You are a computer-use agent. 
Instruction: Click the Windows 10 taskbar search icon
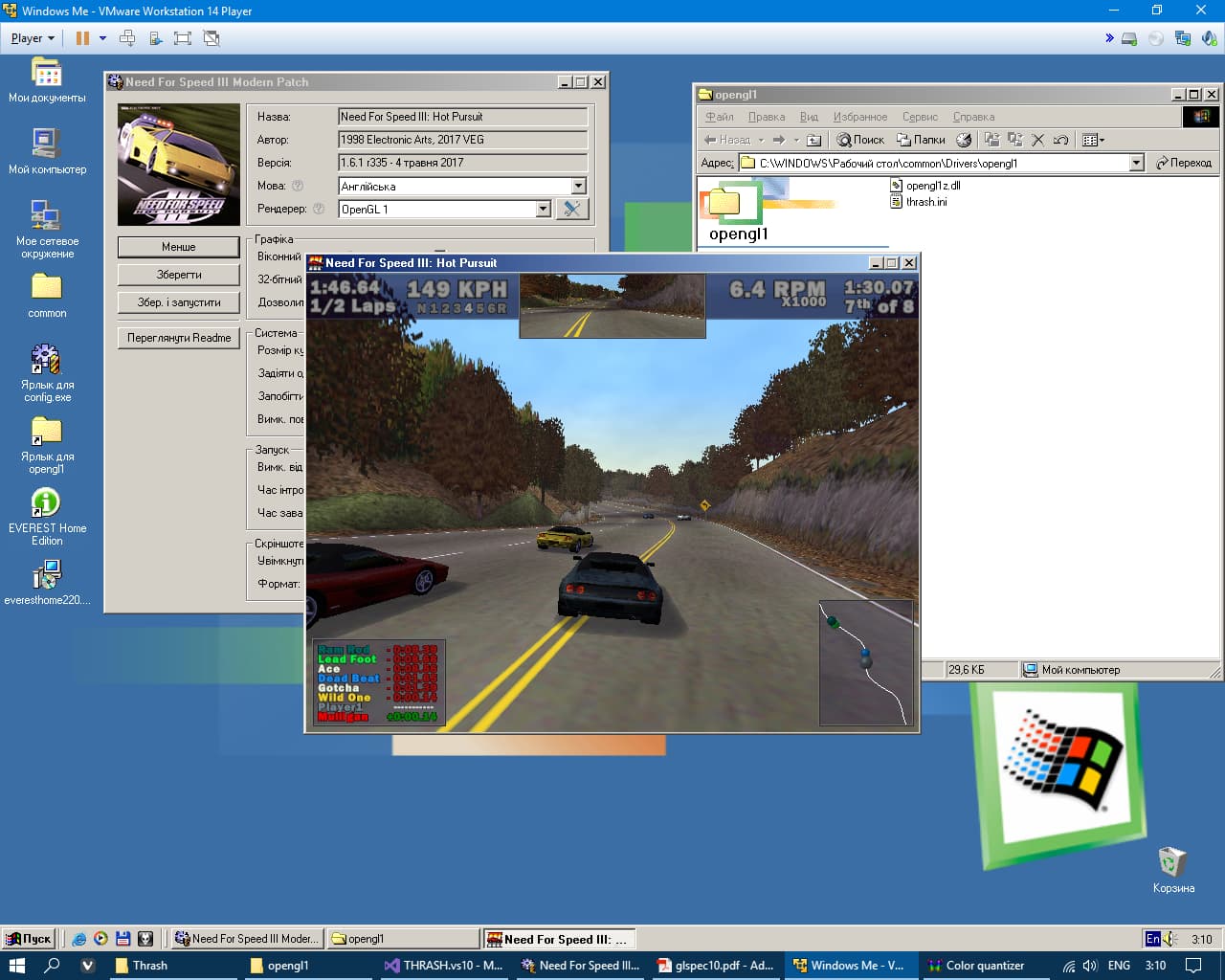[x=53, y=966]
